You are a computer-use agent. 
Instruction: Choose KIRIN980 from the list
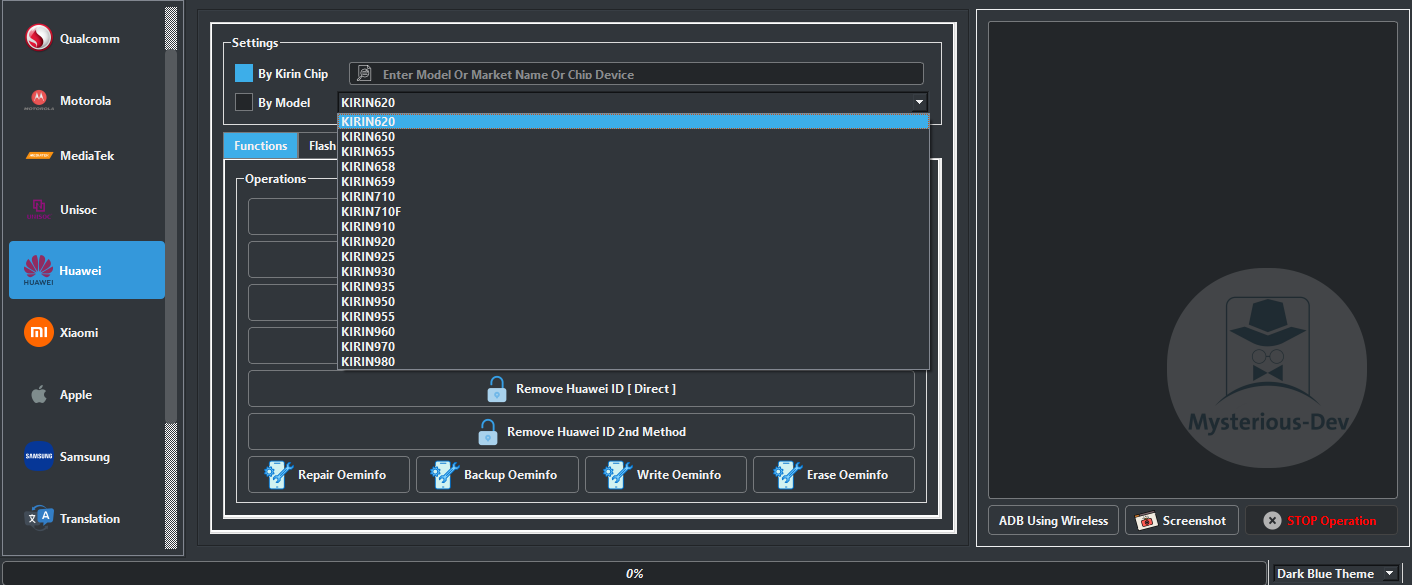tap(633, 362)
